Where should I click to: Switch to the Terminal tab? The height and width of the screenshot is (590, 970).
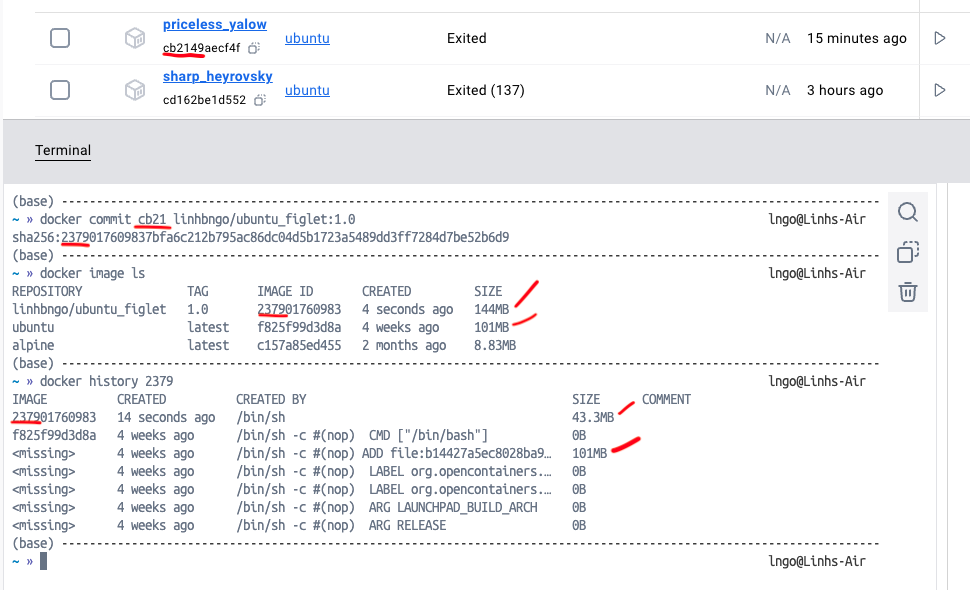coord(63,150)
